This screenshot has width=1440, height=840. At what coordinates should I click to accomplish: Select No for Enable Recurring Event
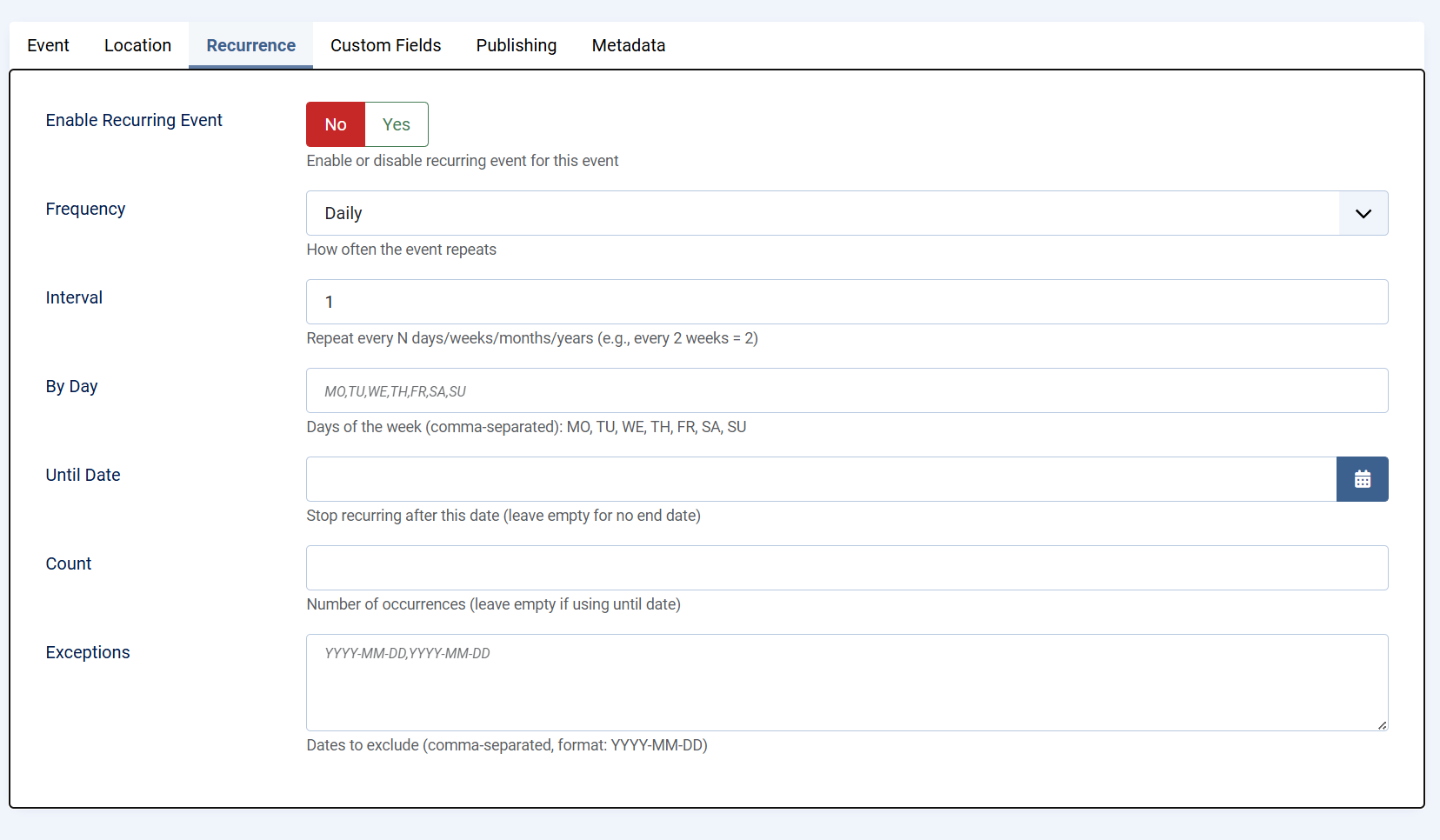[x=336, y=124]
